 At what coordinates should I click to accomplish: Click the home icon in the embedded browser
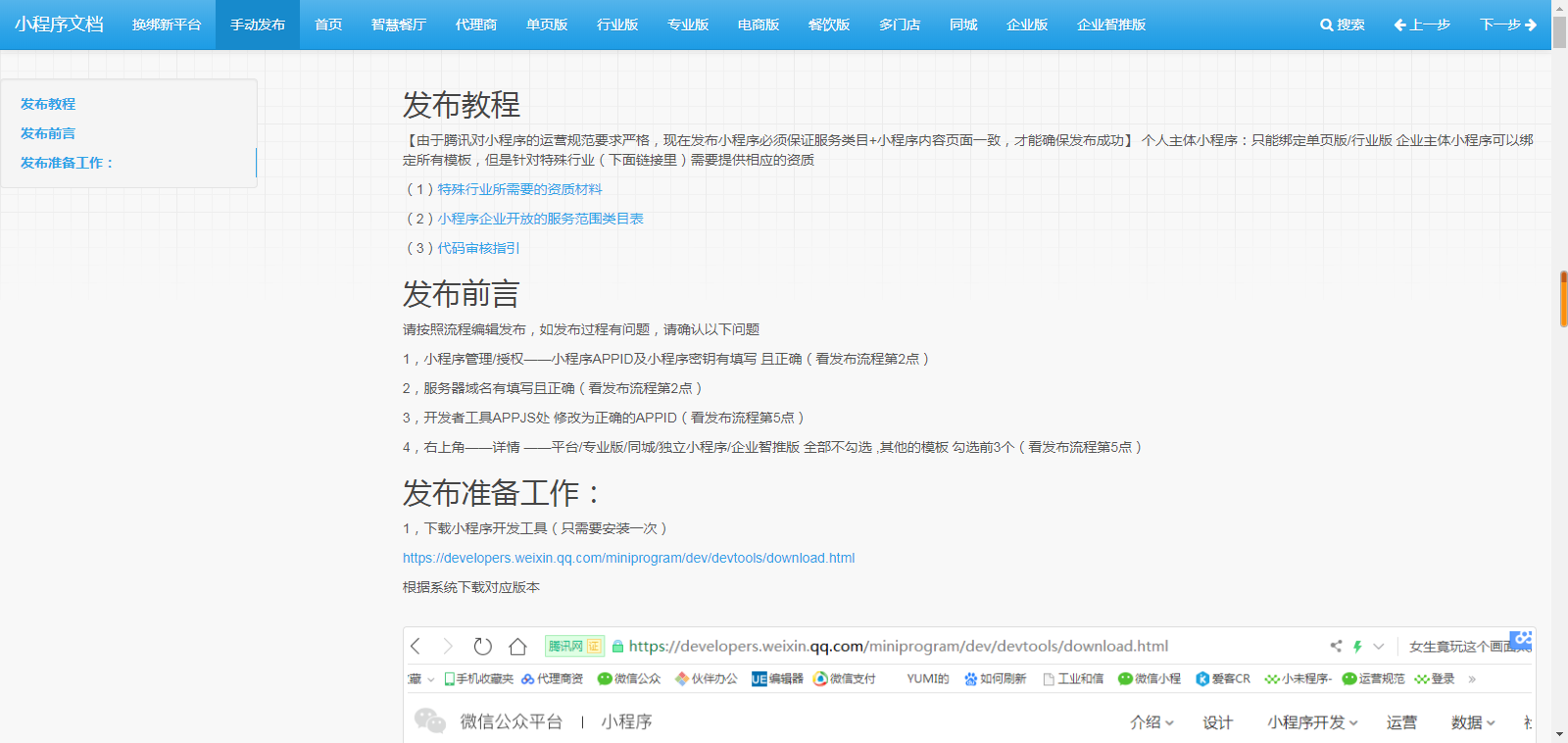coord(517,646)
